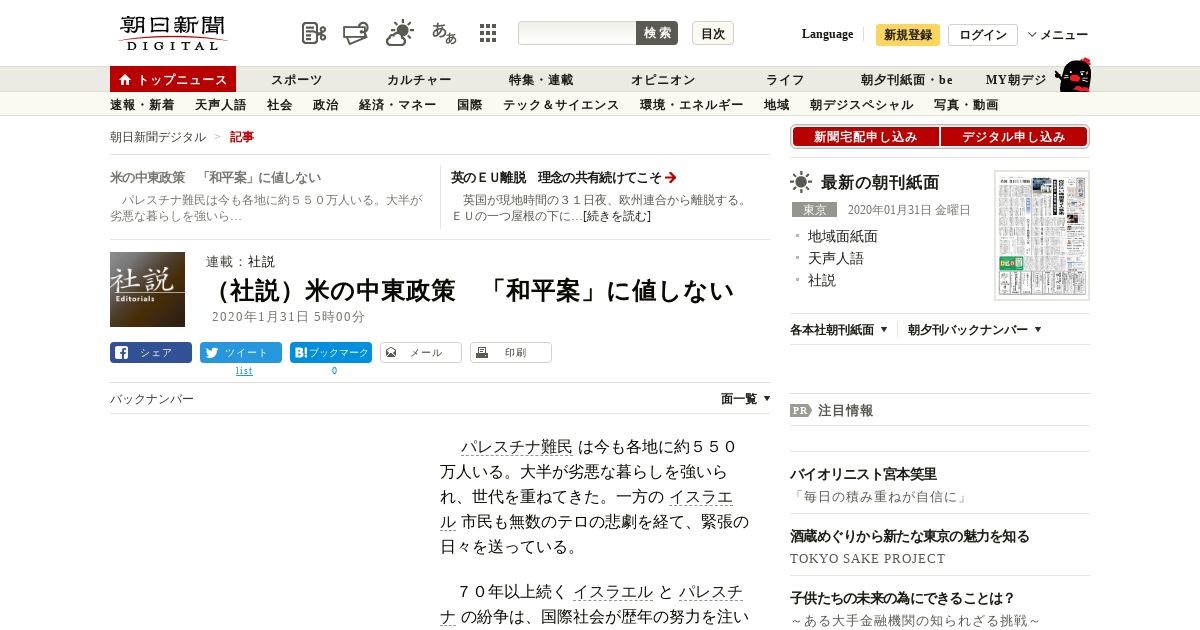The image size is (1200, 630).
Task: Open the news articles icon in header
Action: coord(314,33)
